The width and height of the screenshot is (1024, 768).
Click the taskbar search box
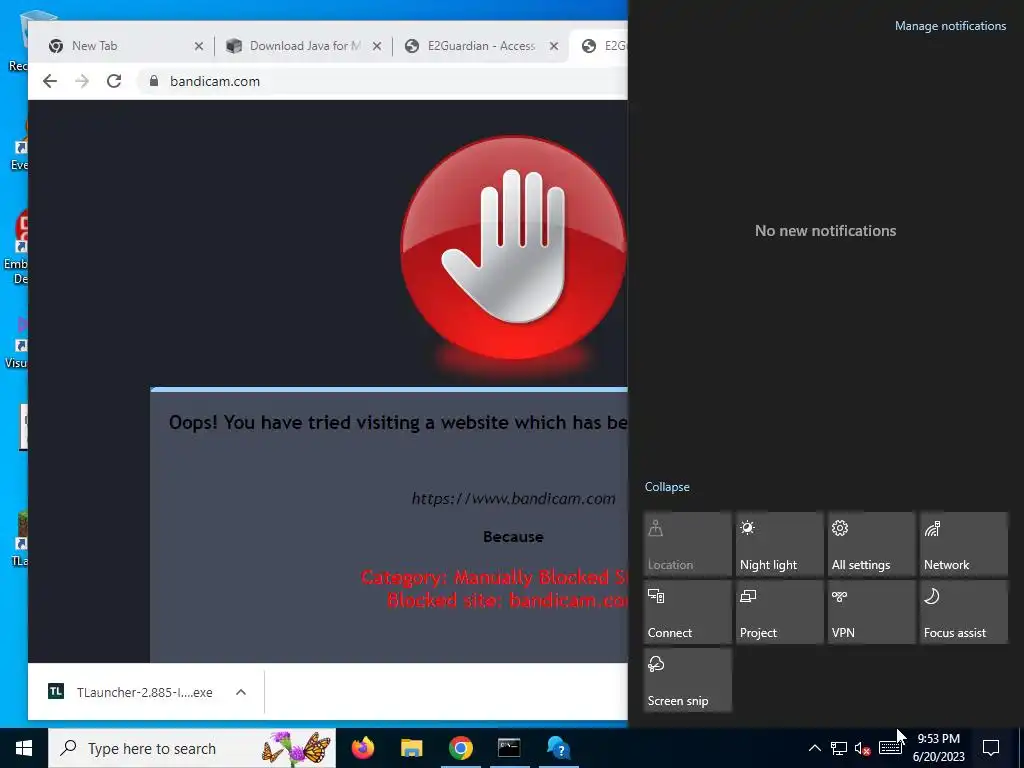pyautogui.click(x=192, y=748)
